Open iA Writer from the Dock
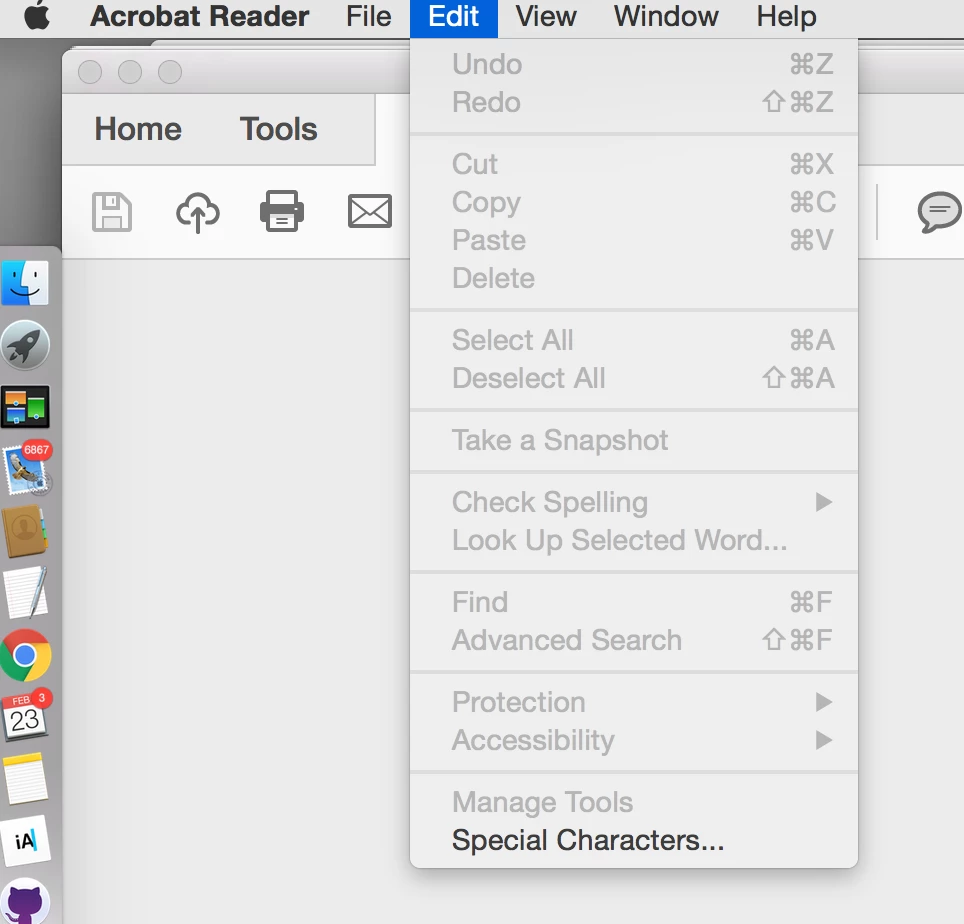 point(25,840)
